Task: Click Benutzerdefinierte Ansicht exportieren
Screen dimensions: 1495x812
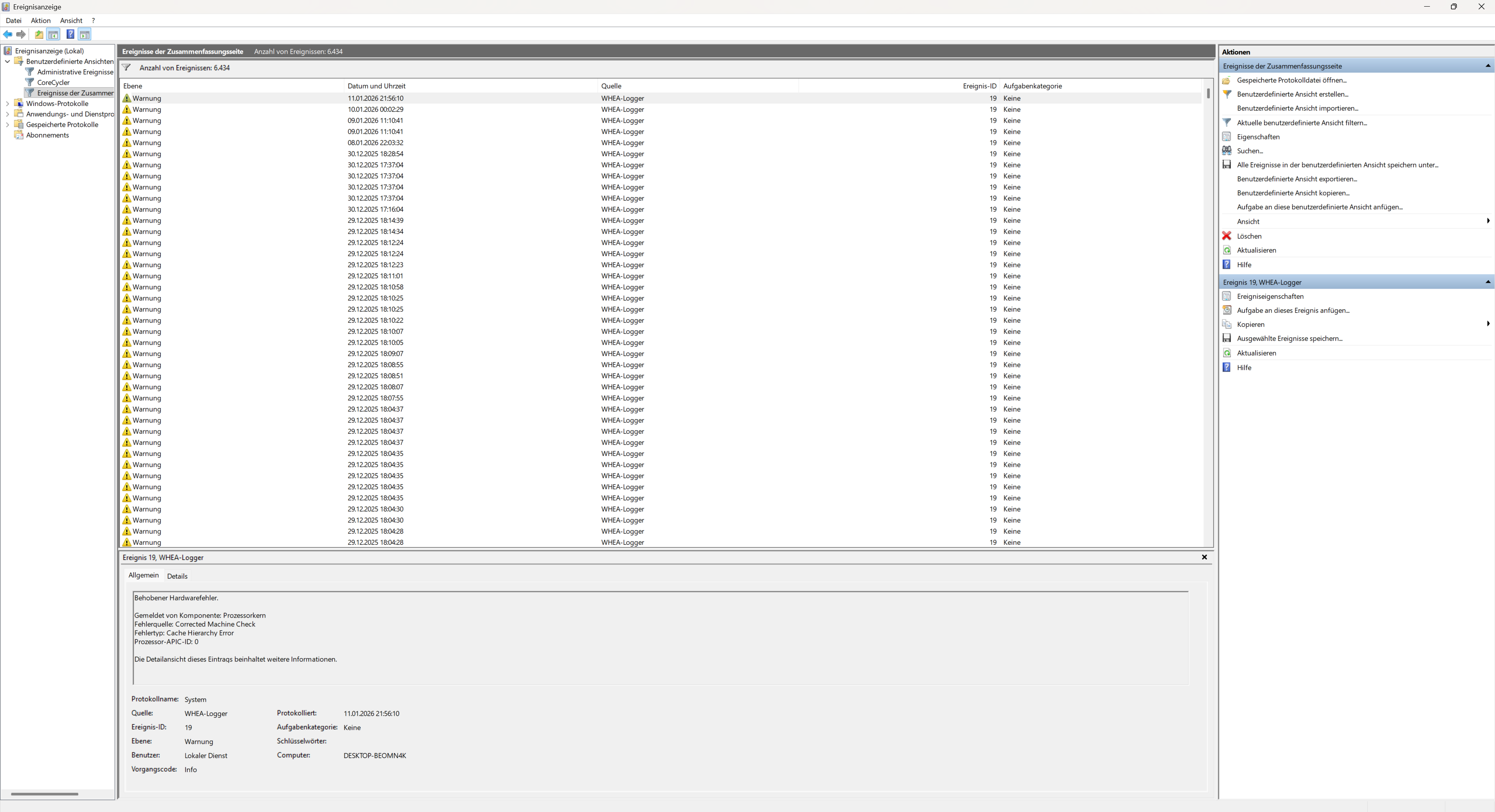Action: point(1296,179)
